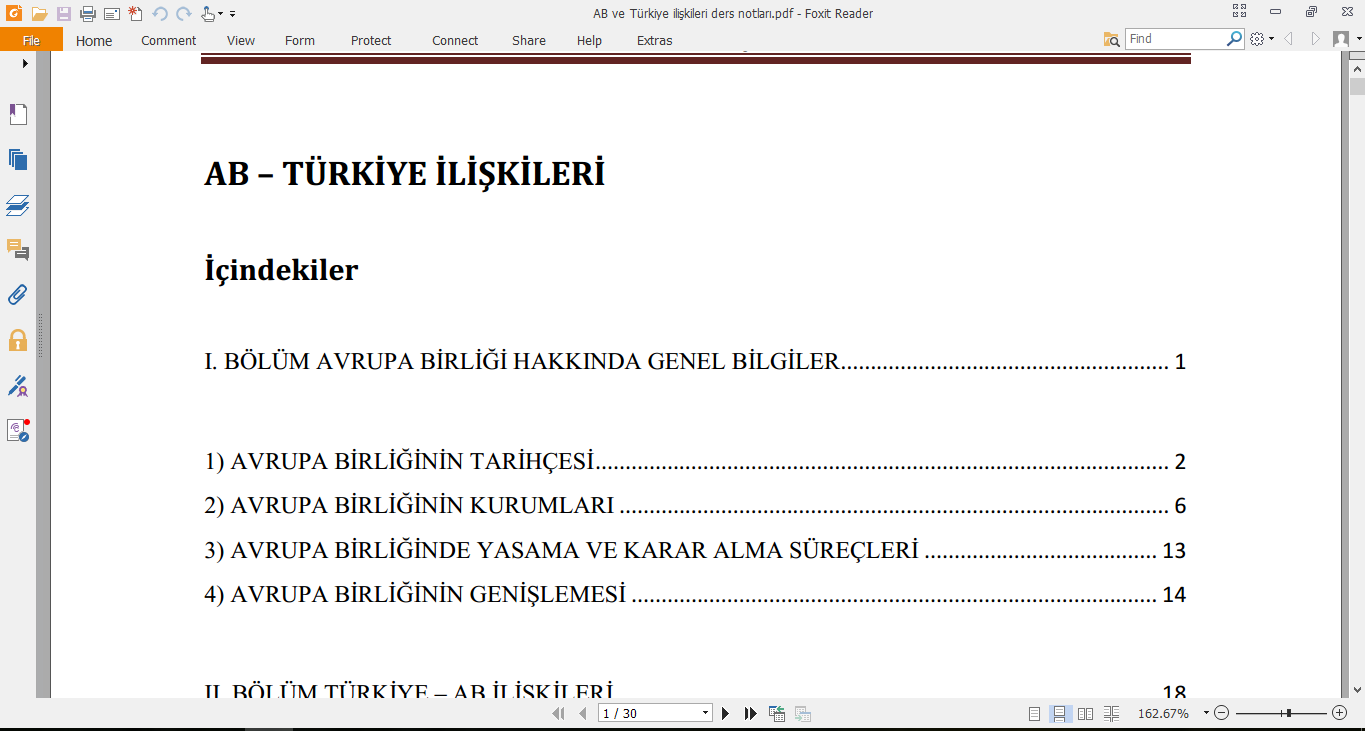Toggle continuous facing page layout
This screenshot has height=731, width=1365.
tap(1111, 713)
